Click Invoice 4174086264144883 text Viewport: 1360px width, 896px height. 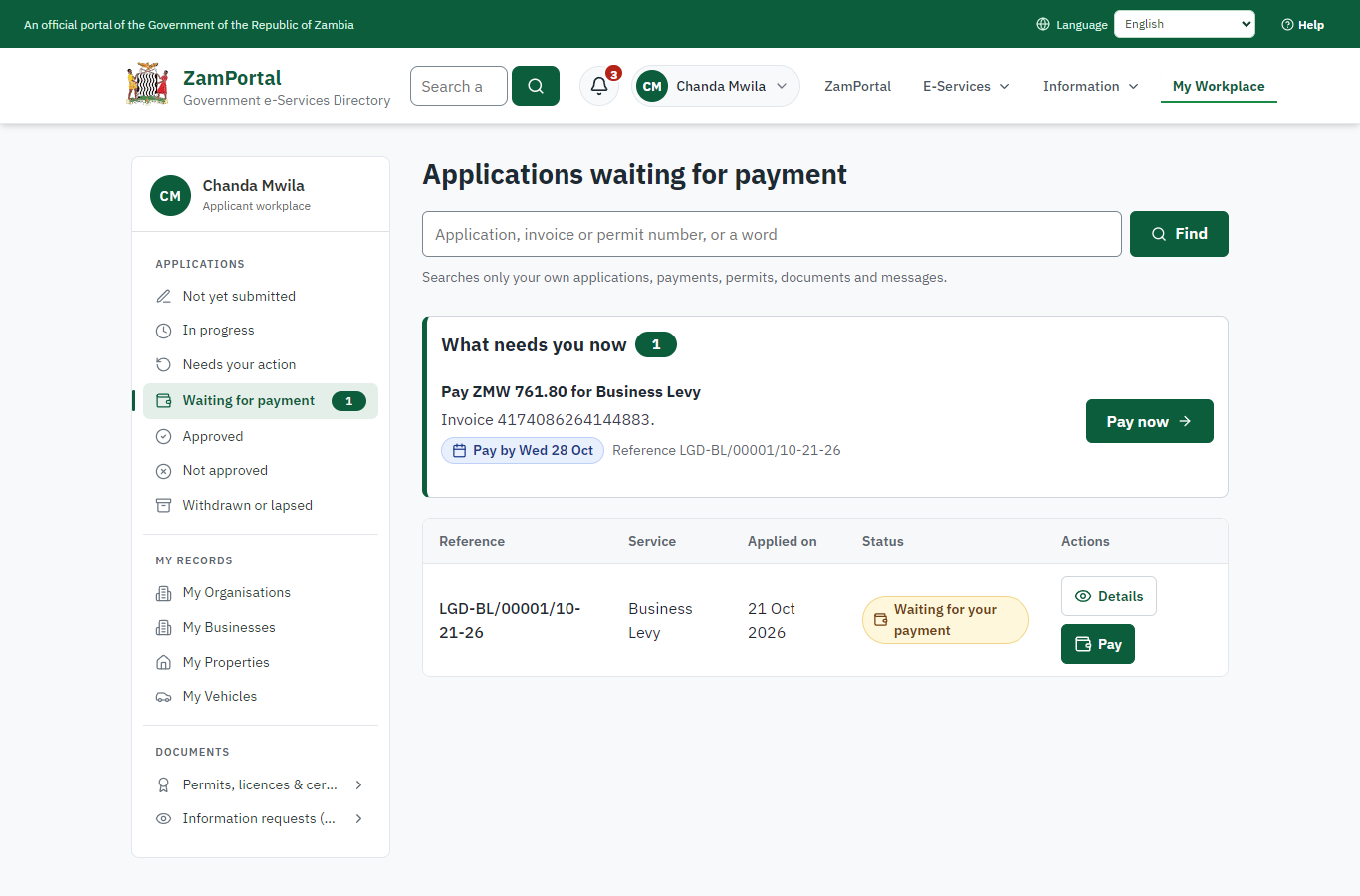(x=548, y=420)
